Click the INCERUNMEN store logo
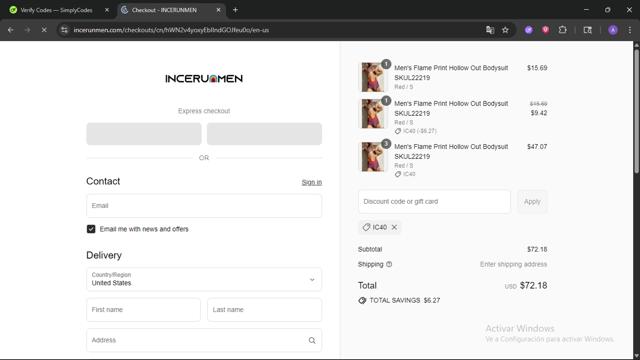The image size is (640, 360). (x=204, y=78)
